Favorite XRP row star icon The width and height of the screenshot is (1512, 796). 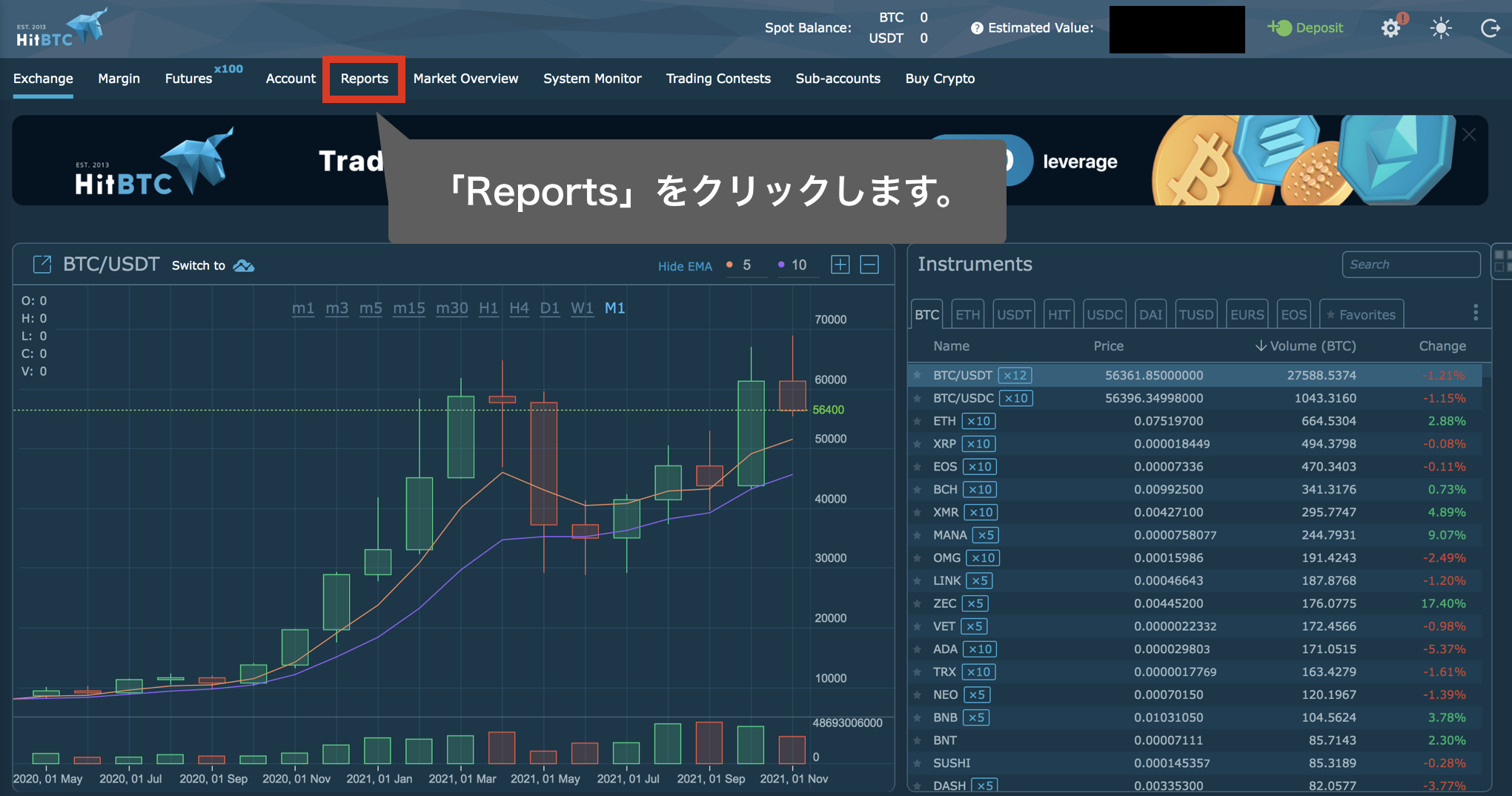[918, 444]
